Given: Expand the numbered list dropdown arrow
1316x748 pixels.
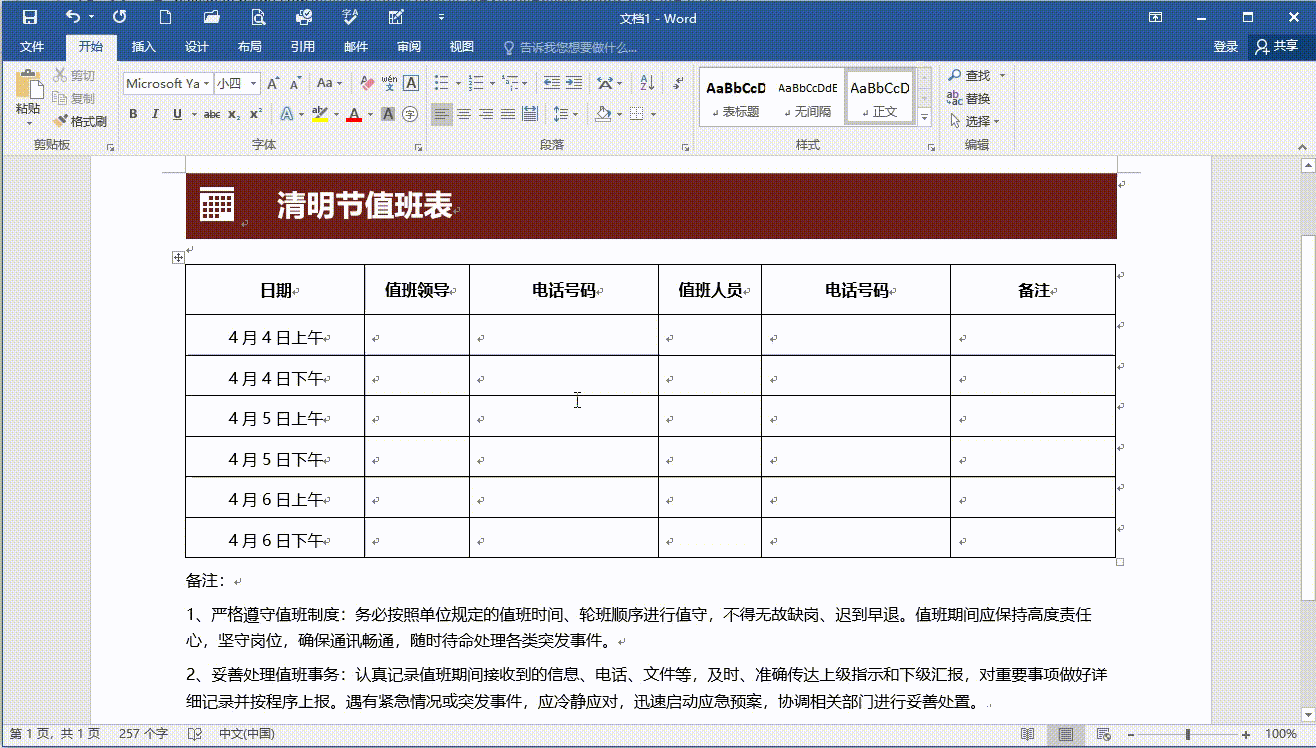Looking at the screenshot, I should click(491, 83).
